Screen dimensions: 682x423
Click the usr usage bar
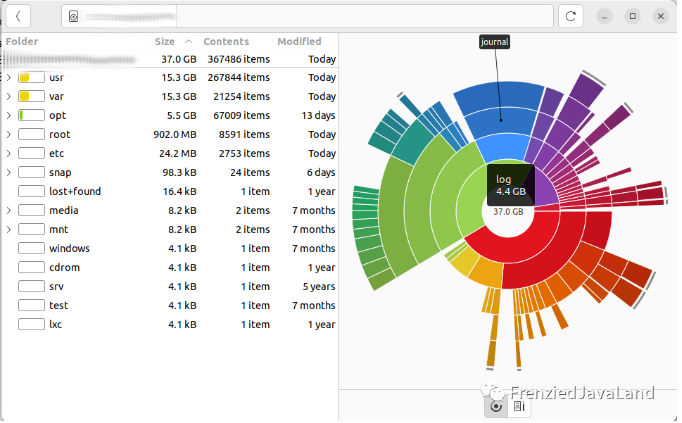coord(31,78)
